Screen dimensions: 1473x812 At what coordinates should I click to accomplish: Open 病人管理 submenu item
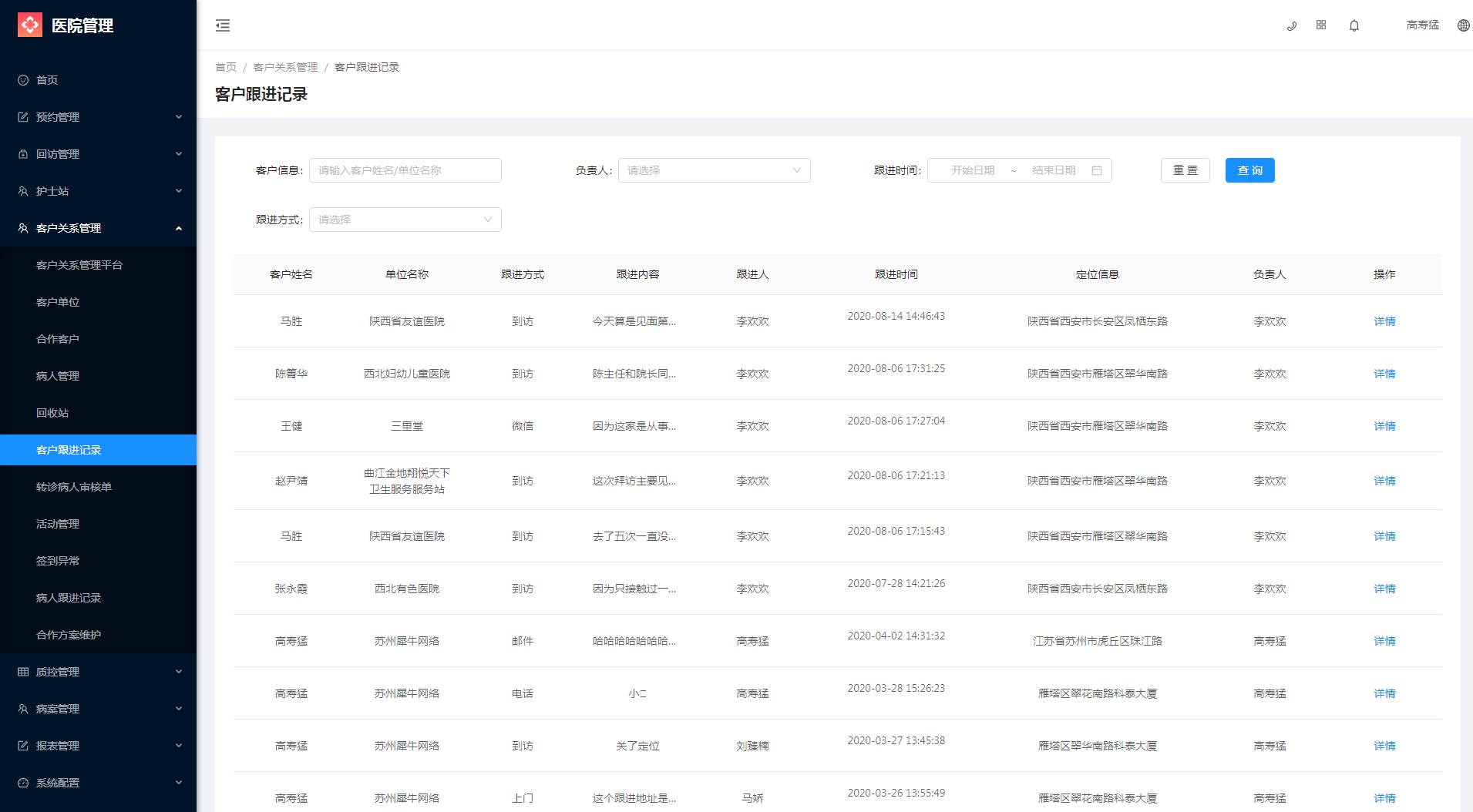98,376
